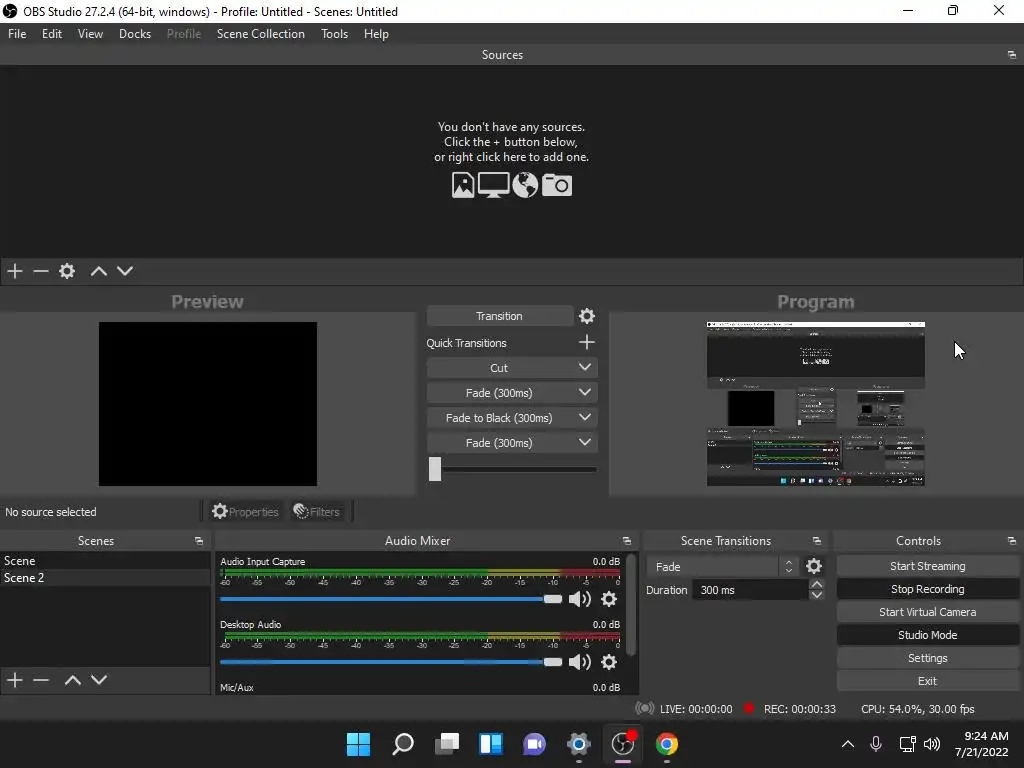Click Desktop Audio volume slider

point(391,662)
